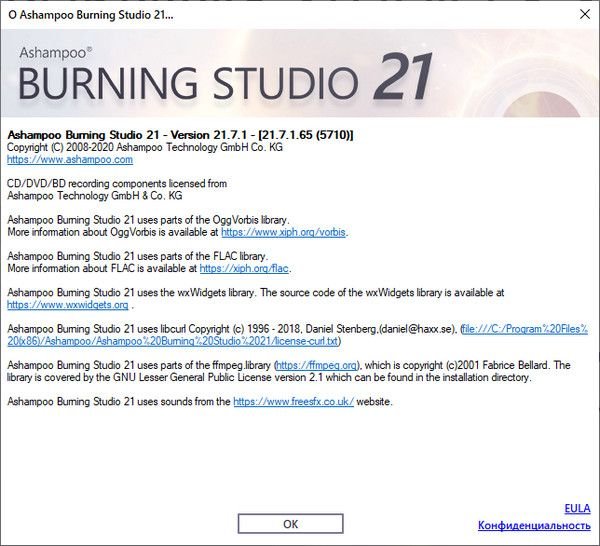
Task: Open the https://xiph.org/flac link
Action: [244, 268]
